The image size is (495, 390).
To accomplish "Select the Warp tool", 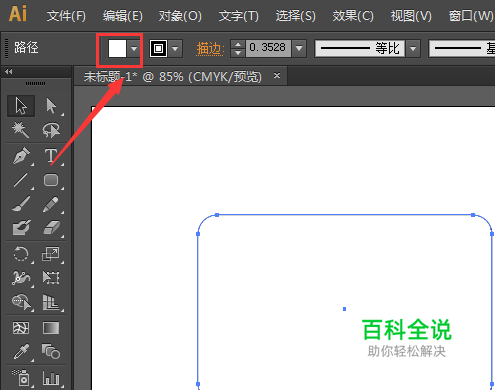I will tap(21, 278).
